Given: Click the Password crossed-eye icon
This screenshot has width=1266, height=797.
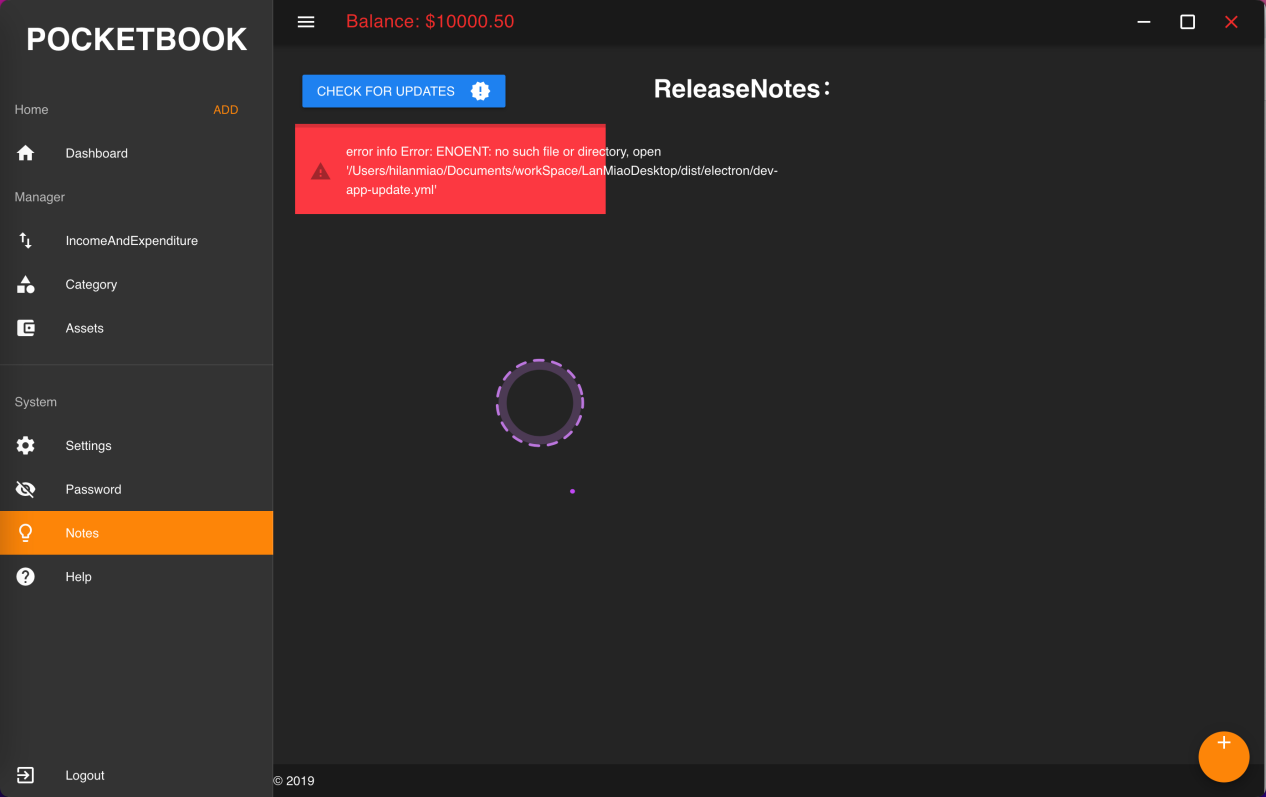Looking at the screenshot, I should click(x=26, y=489).
